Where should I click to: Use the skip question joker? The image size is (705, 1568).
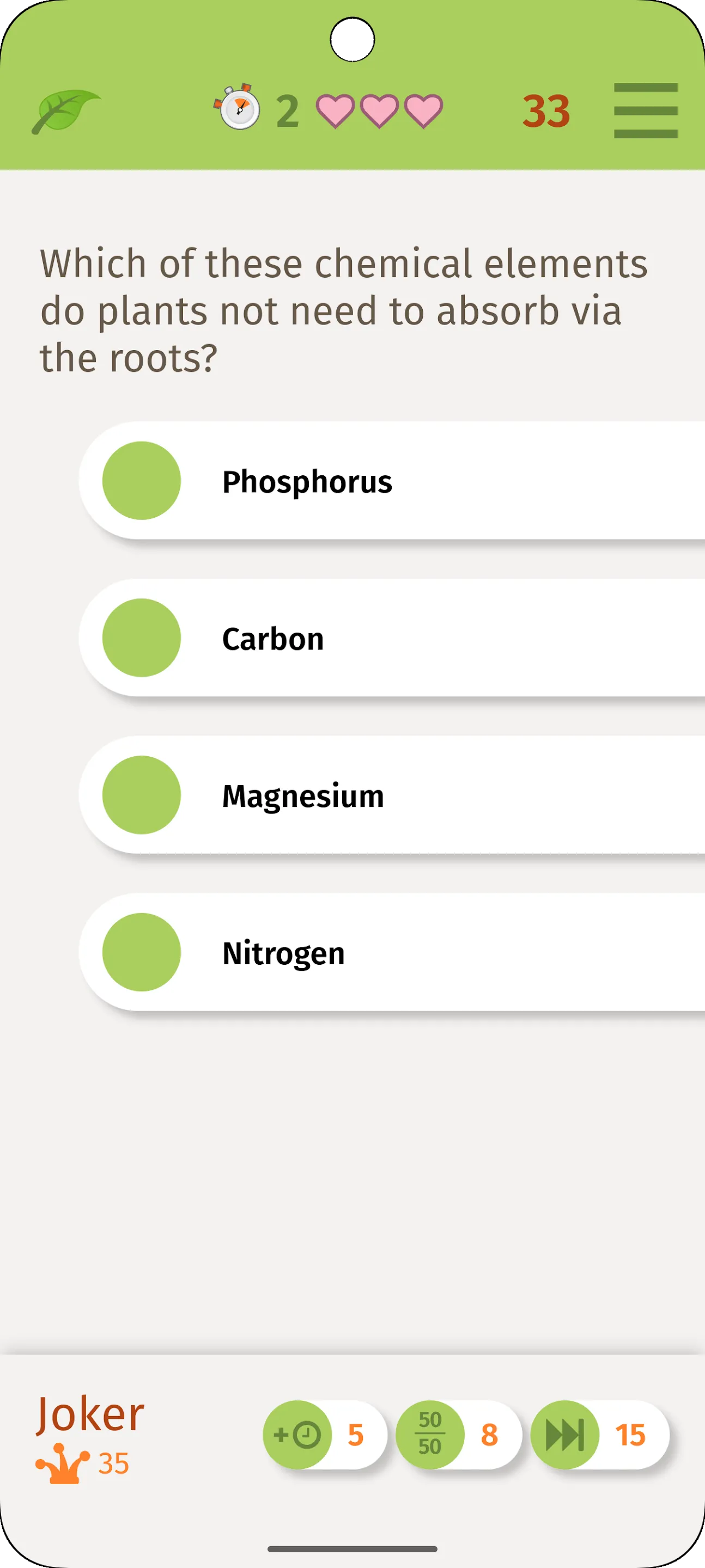click(x=565, y=1435)
